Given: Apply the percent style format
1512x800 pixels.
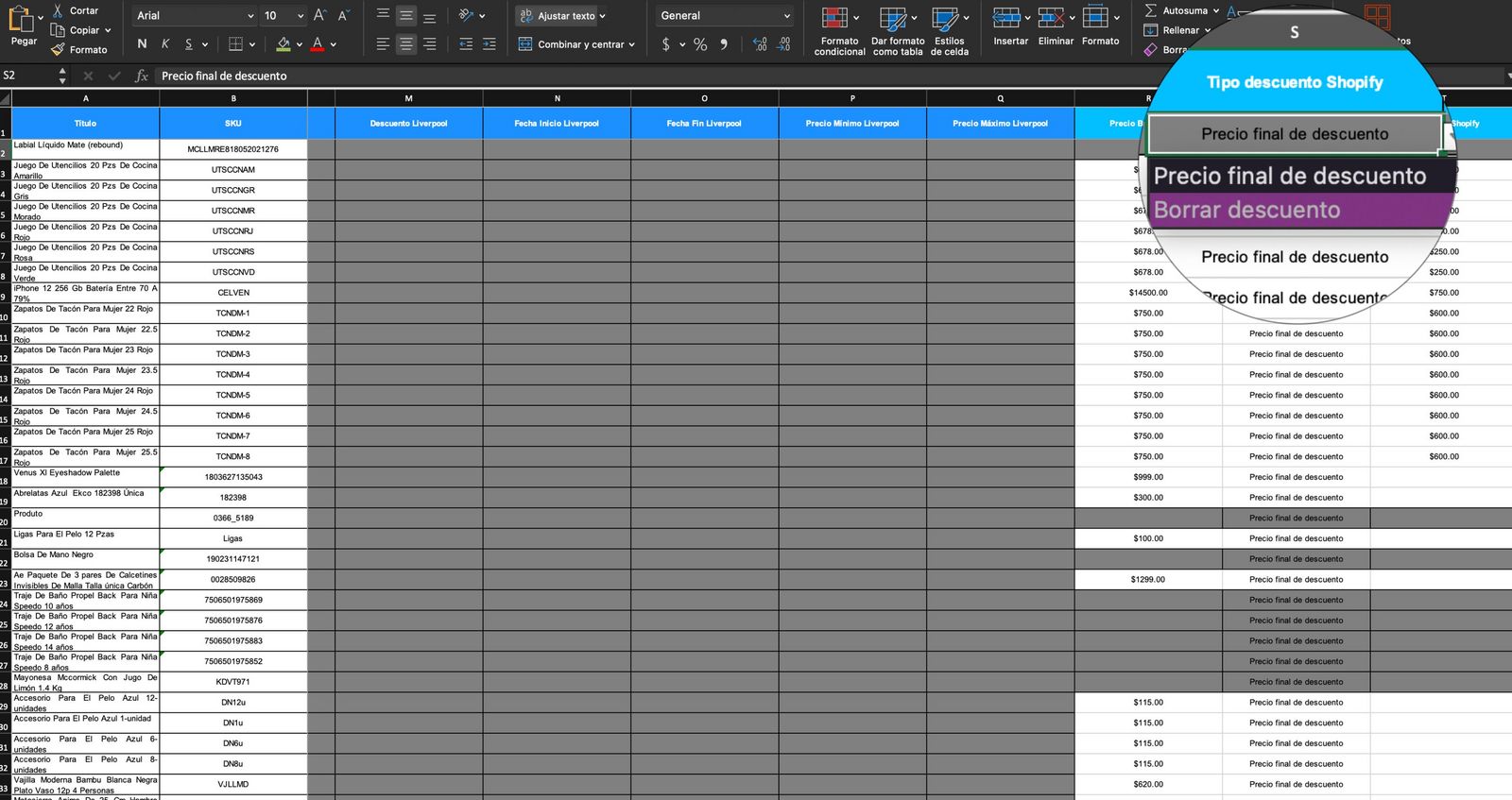Looking at the screenshot, I should click(700, 43).
